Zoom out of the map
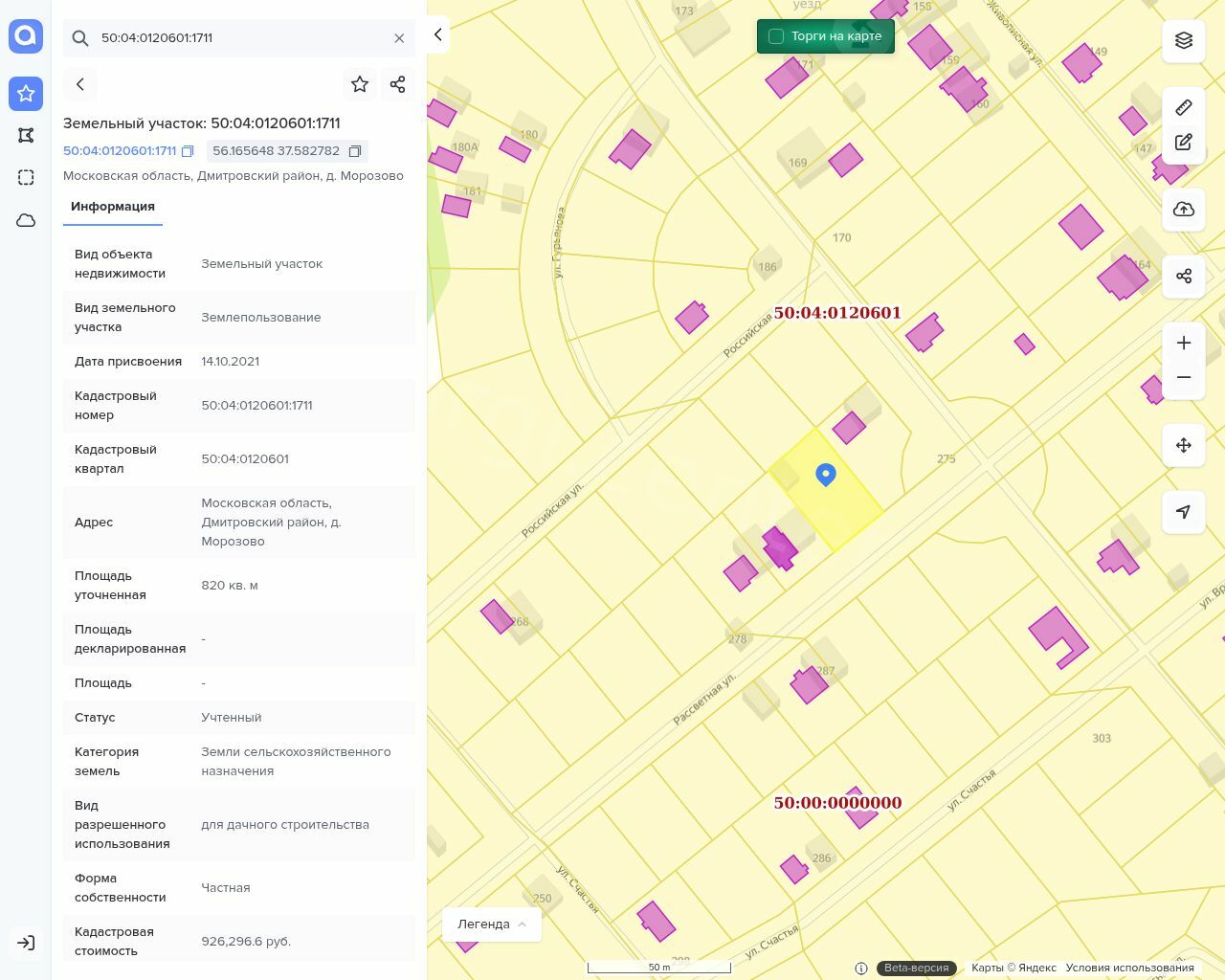Image resolution: width=1225 pixels, height=980 pixels. [x=1184, y=377]
